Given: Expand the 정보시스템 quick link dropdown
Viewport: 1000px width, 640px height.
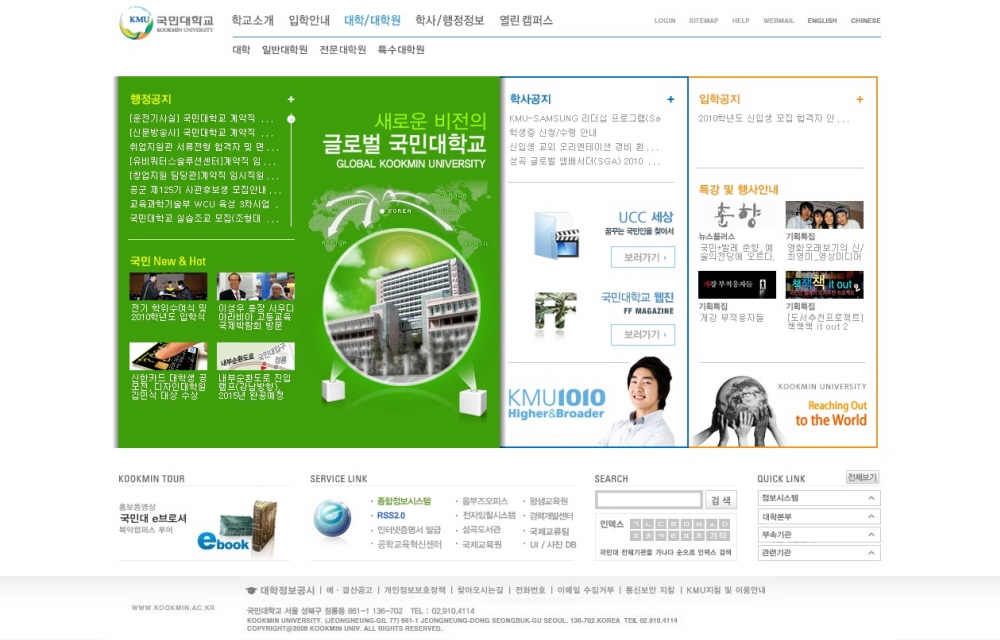Looking at the screenshot, I should (x=872, y=498).
